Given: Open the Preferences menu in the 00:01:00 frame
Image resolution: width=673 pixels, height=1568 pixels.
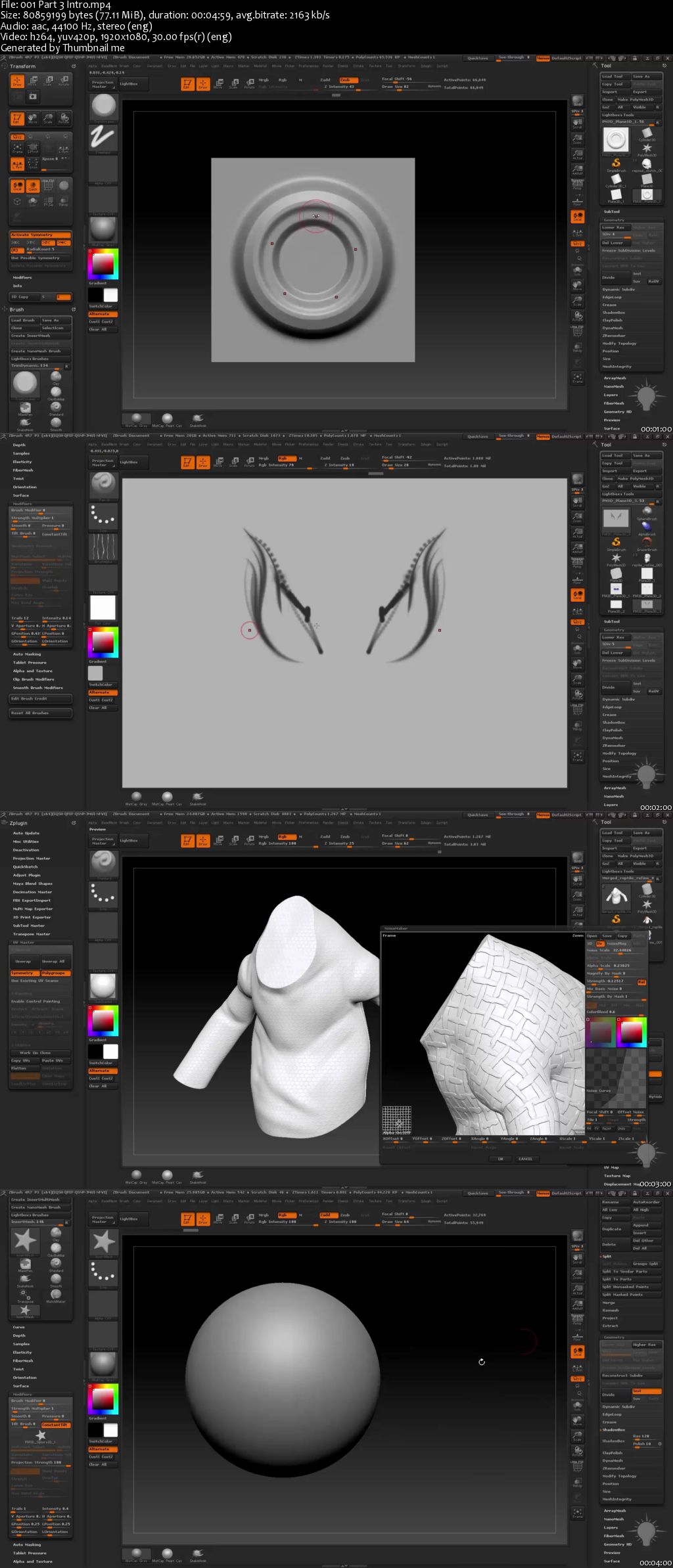Looking at the screenshot, I should point(308,66).
